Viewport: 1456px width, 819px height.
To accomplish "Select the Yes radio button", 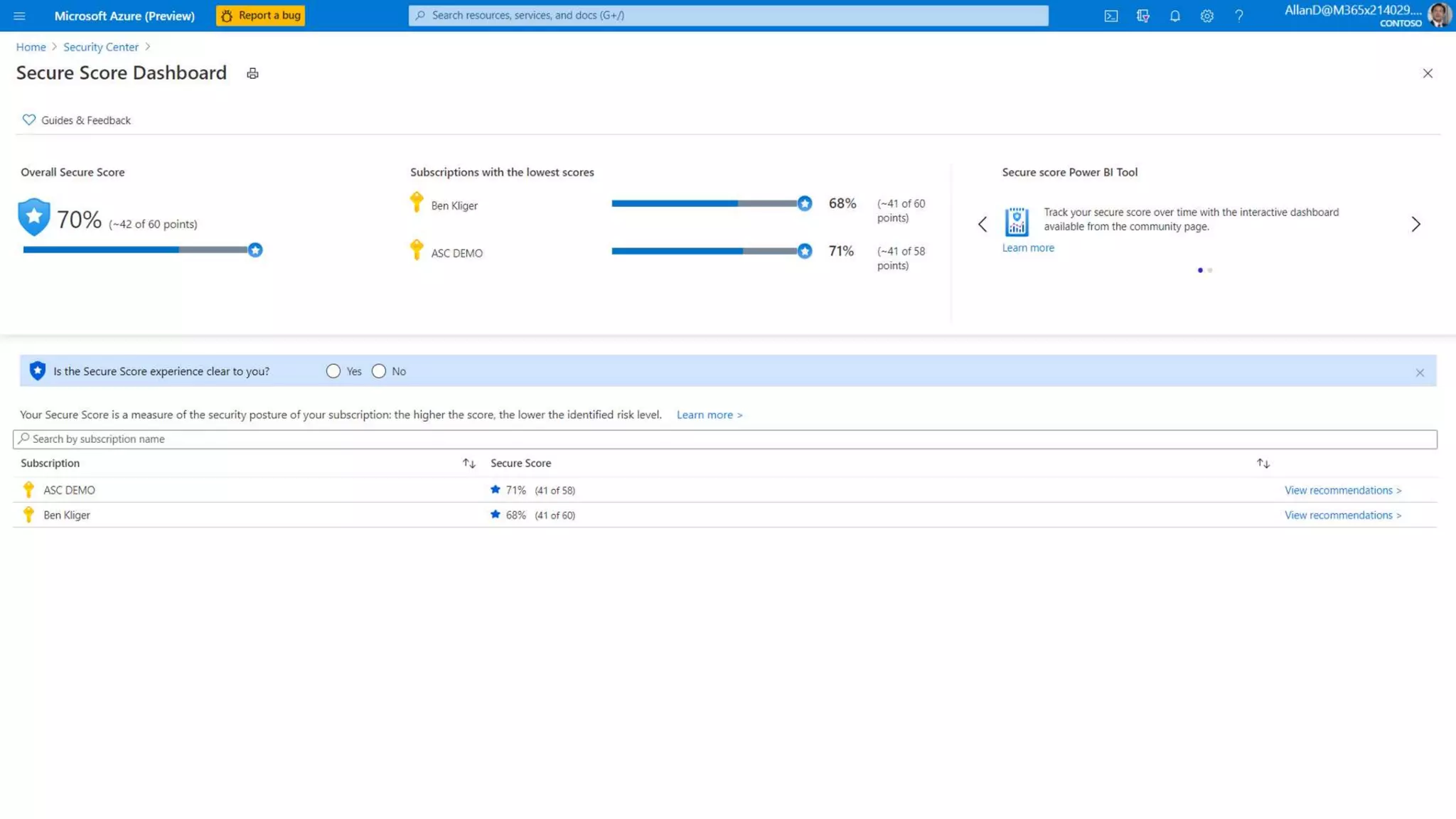I will 333,371.
